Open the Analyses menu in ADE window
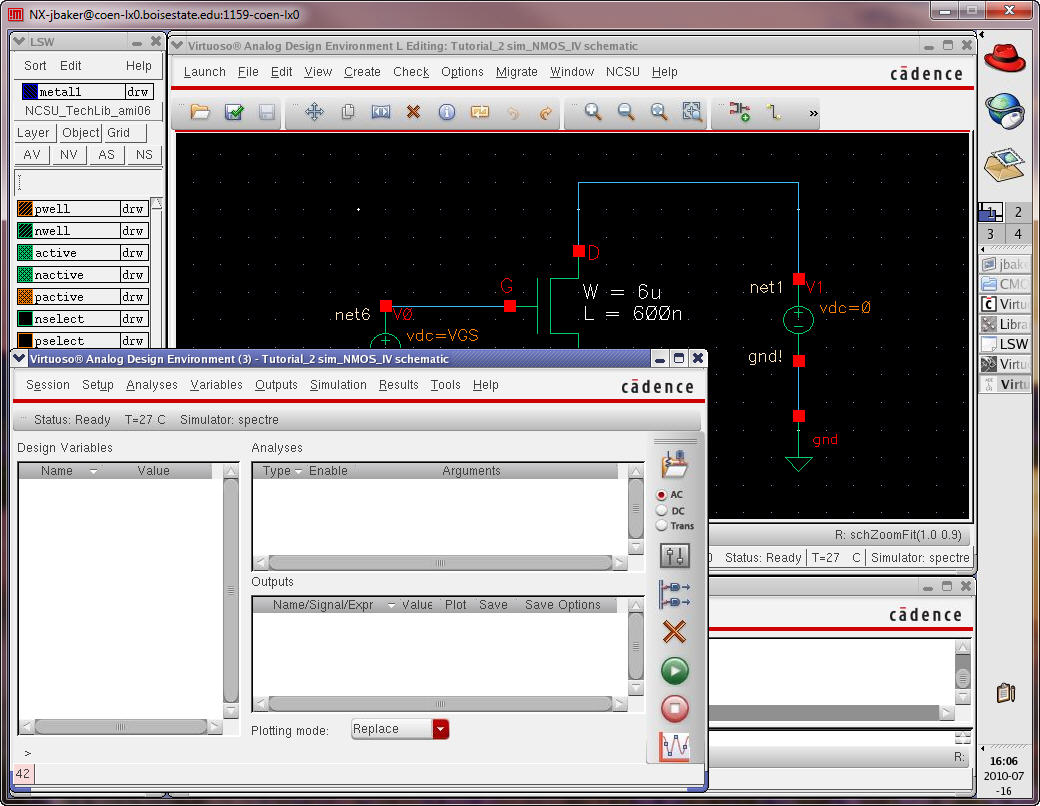 [x=152, y=385]
